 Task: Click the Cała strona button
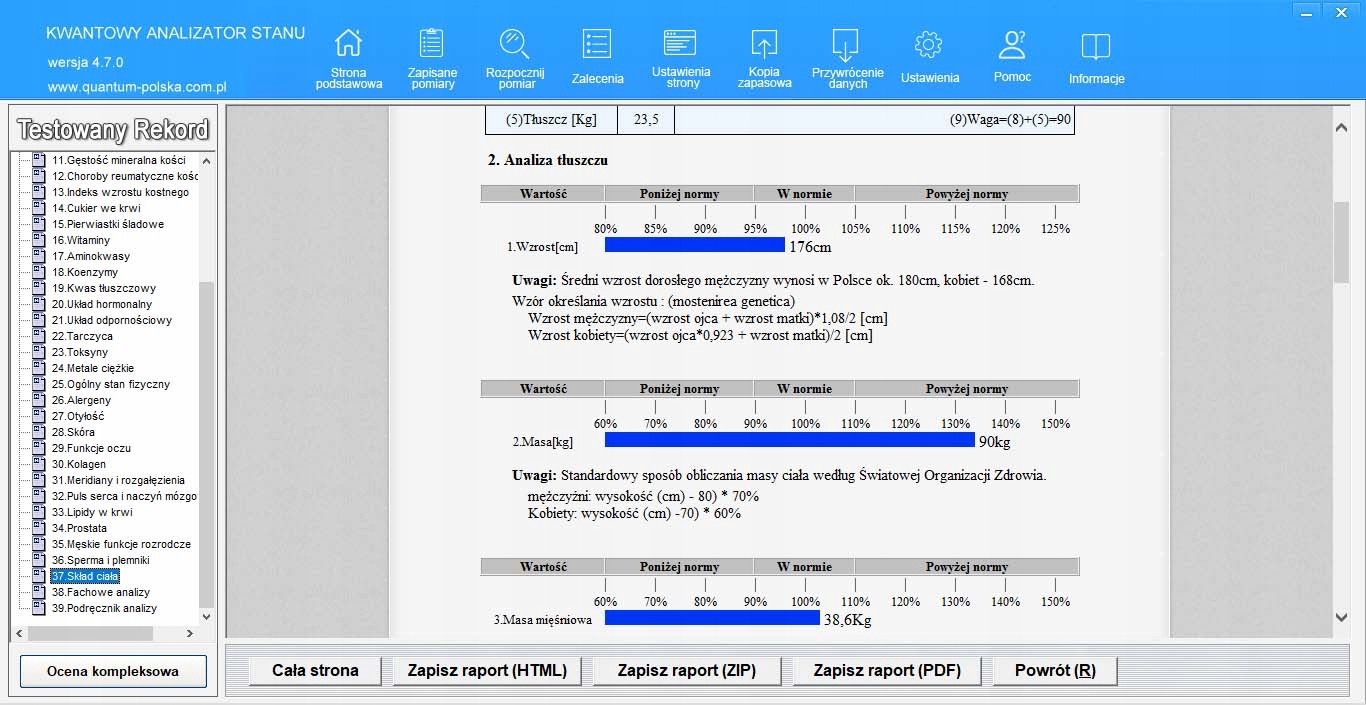click(x=315, y=671)
